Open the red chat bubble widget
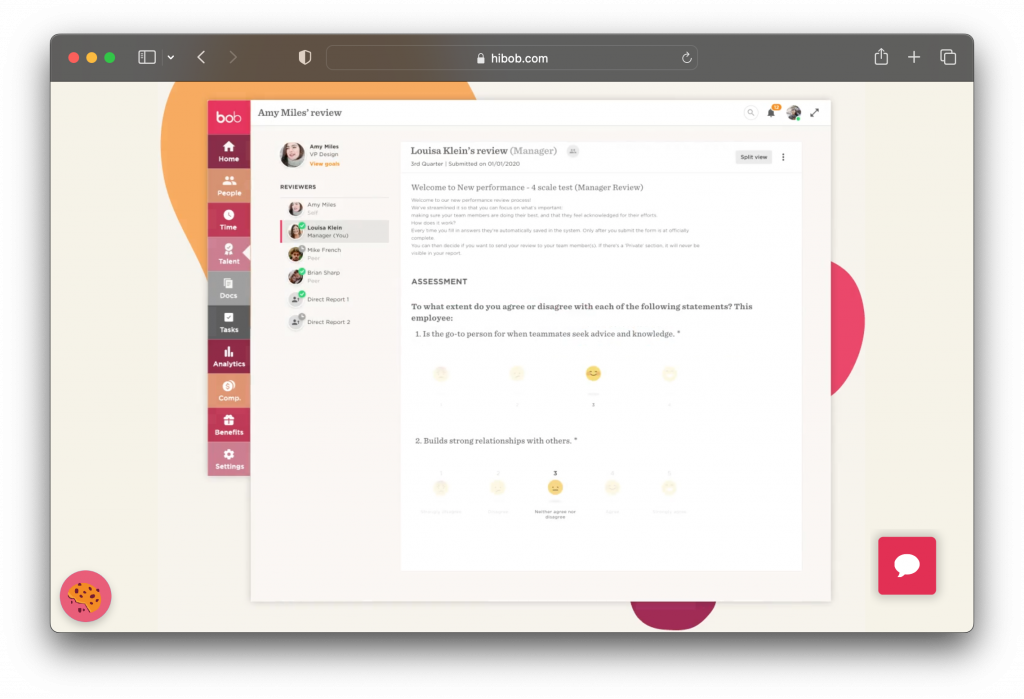This screenshot has height=699, width=1024. pyautogui.click(x=906, y=565)
